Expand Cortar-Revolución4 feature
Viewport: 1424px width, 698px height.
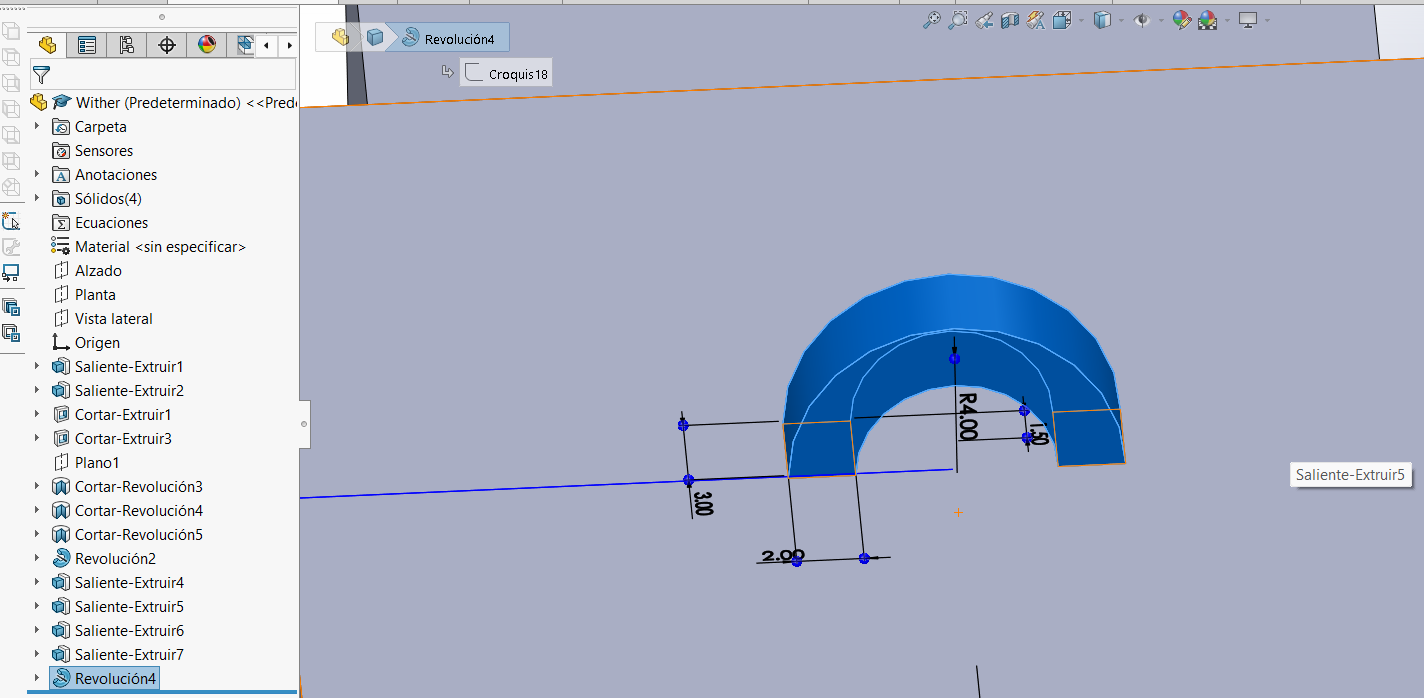[x=37, y=511]
